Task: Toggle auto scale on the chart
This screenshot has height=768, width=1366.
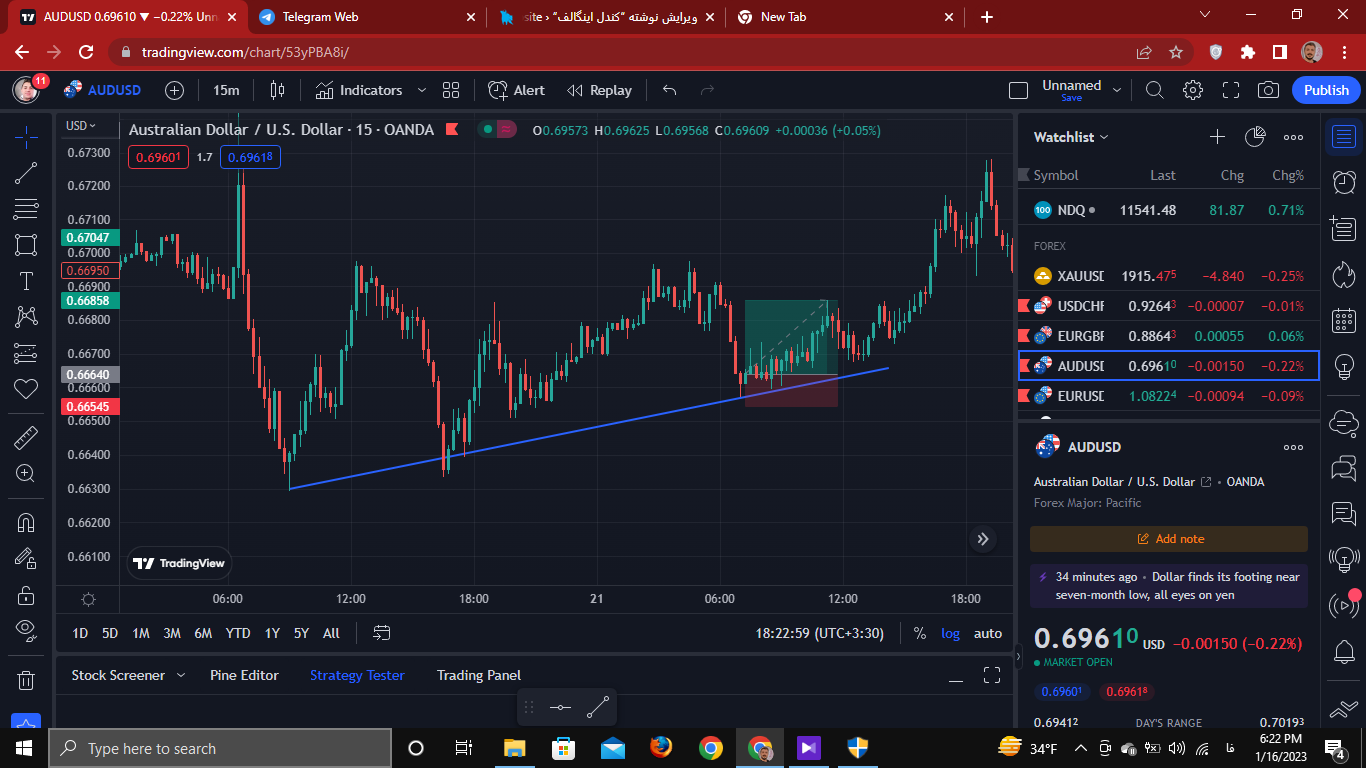Action: click(x=988, y=633)
